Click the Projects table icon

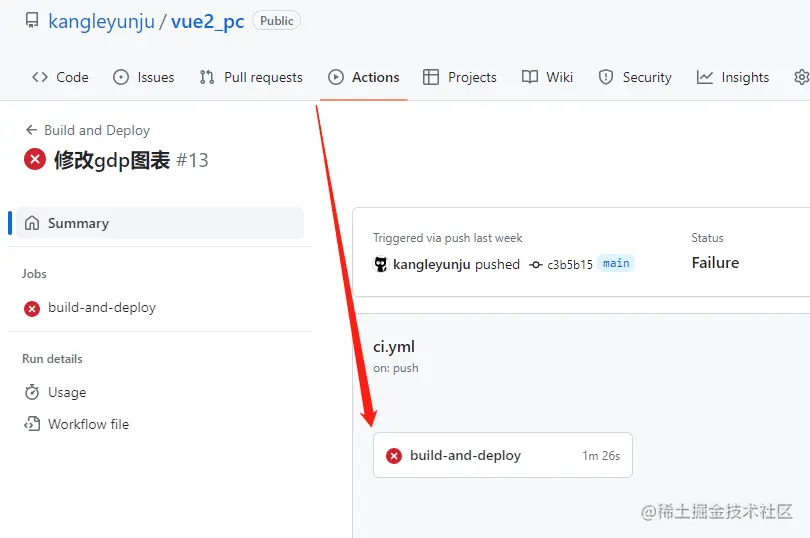coord(431,77)
